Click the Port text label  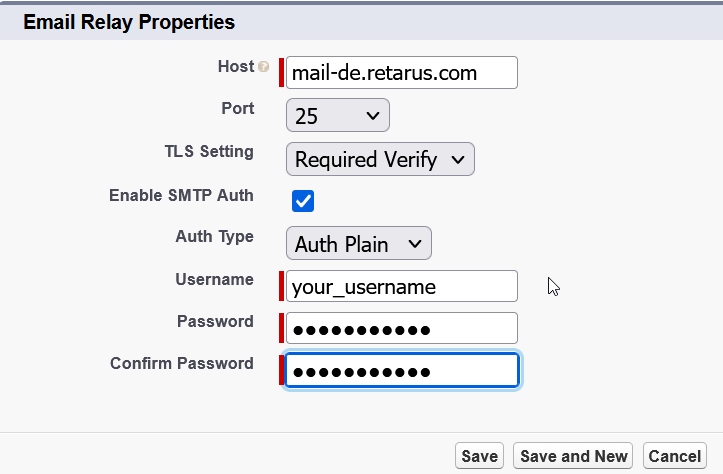point(237,108)
